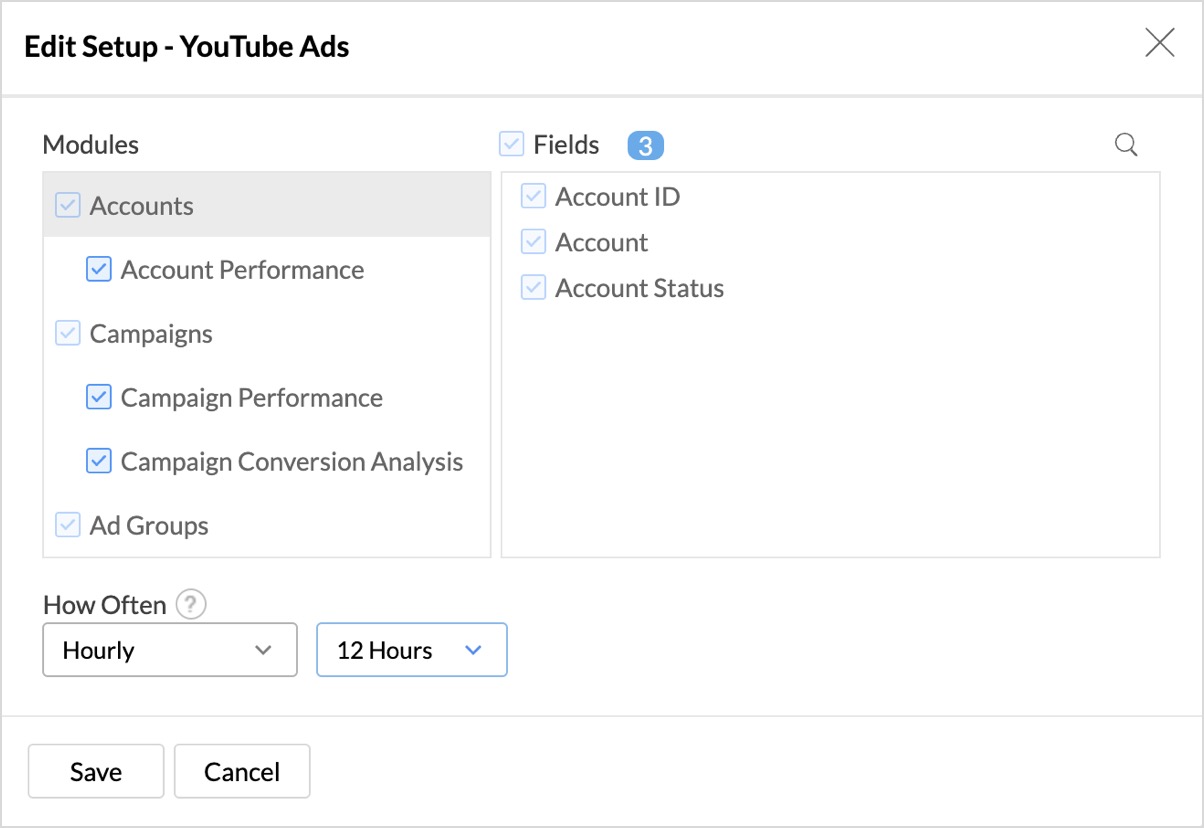Toggle the Account ID field checkbox
This screenshot has height=828, width=1204.
[x=533, y=196]
